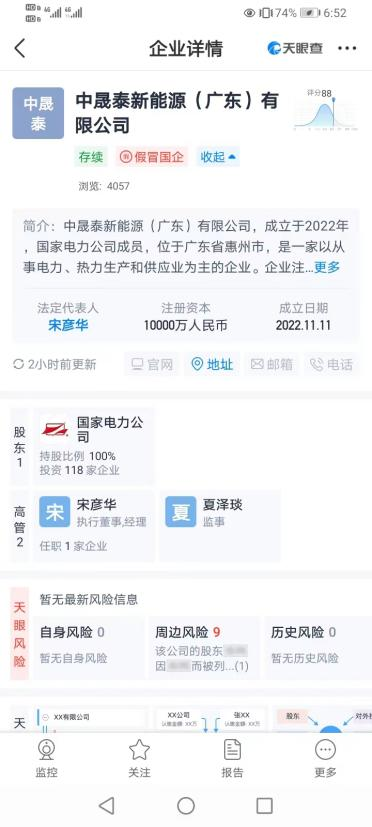This screenshot has height=827, width=372.
Task: Open the 报告 report icon
Action: coord(232,759)
